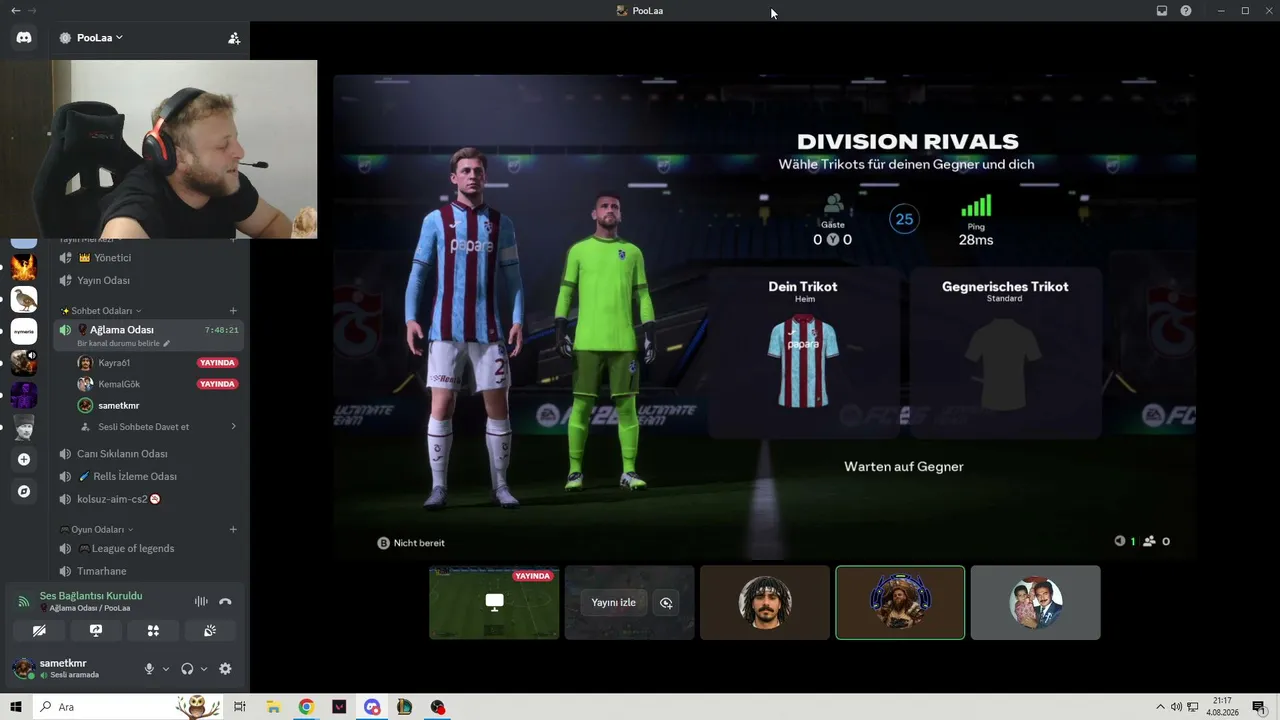Open the phoenix server icon
The height and width of the screenshot is (720, 1280).
tap(24, 267)
